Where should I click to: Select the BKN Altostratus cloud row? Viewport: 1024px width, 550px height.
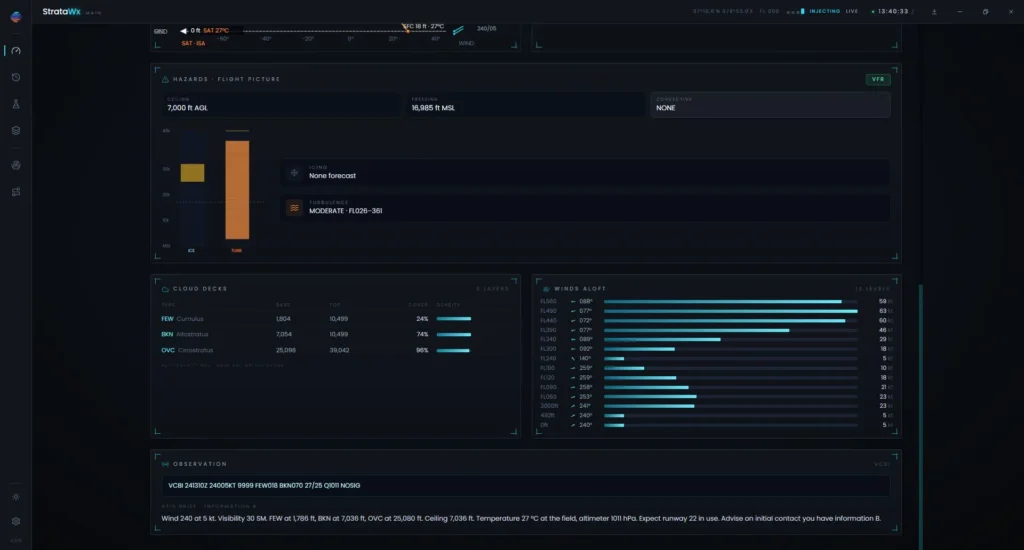334,334
